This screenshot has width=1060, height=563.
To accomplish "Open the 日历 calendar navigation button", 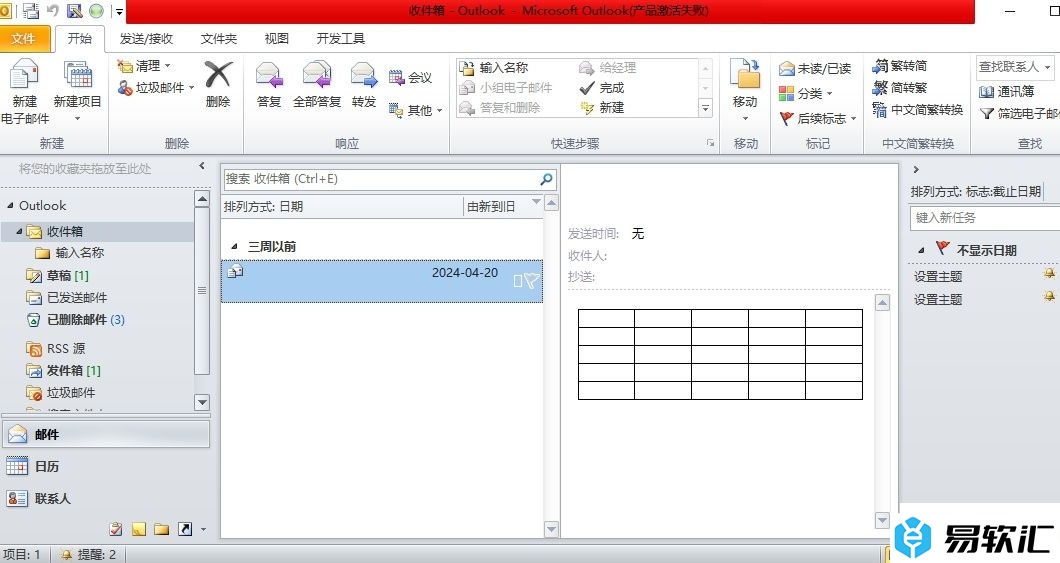I will 106,466.
